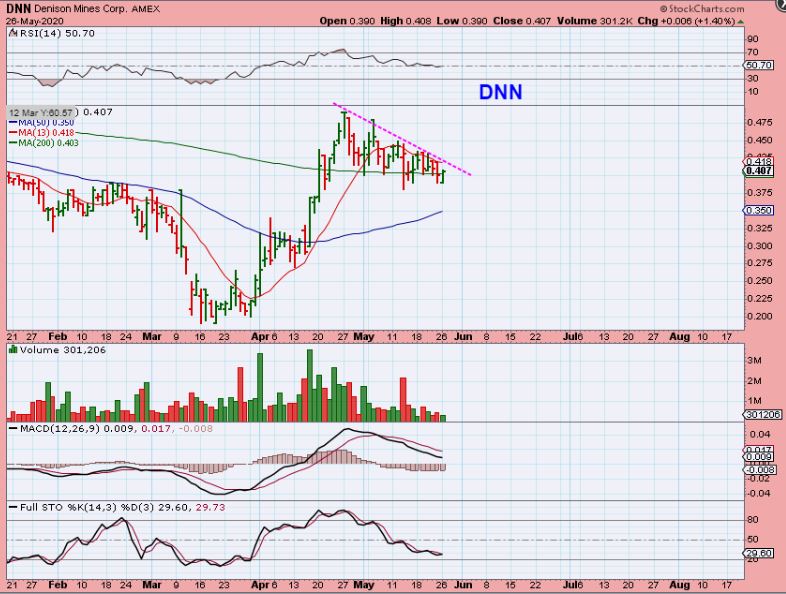786x594 pixels.
Task: Click the 0.200 price axis label
Action: coord(759,316)
